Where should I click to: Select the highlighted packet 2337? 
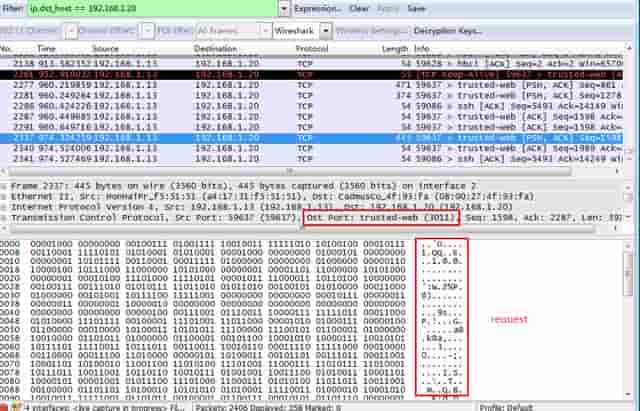[311, 138]
